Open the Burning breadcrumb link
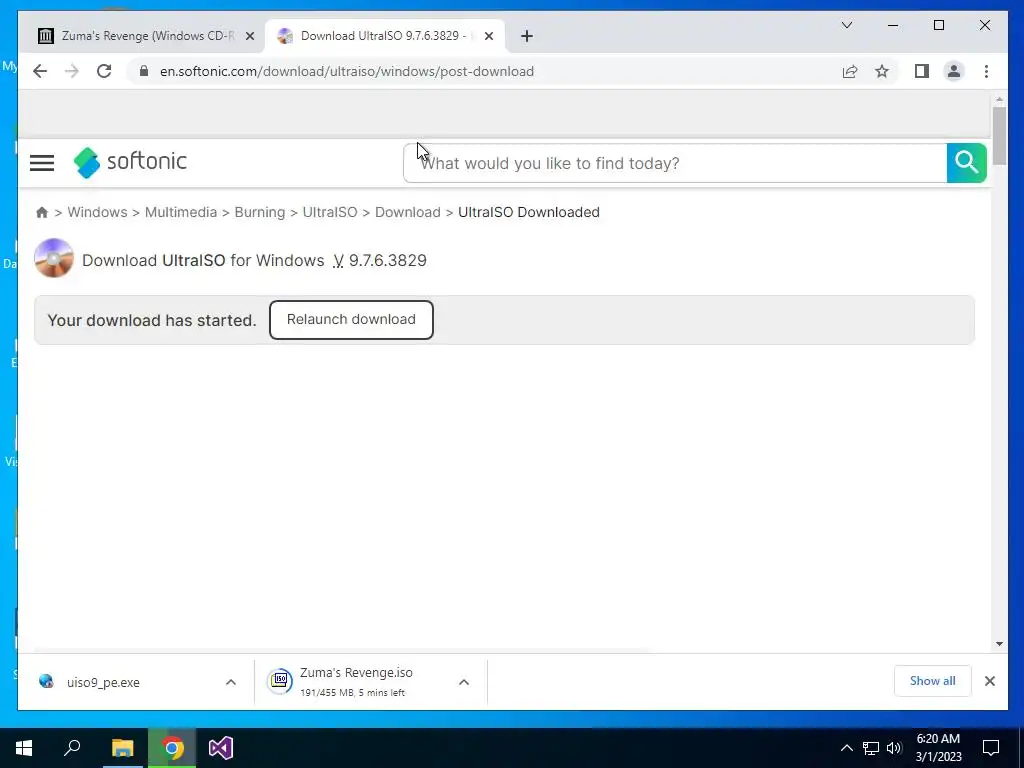1024x768 pixels. [259, 212]
